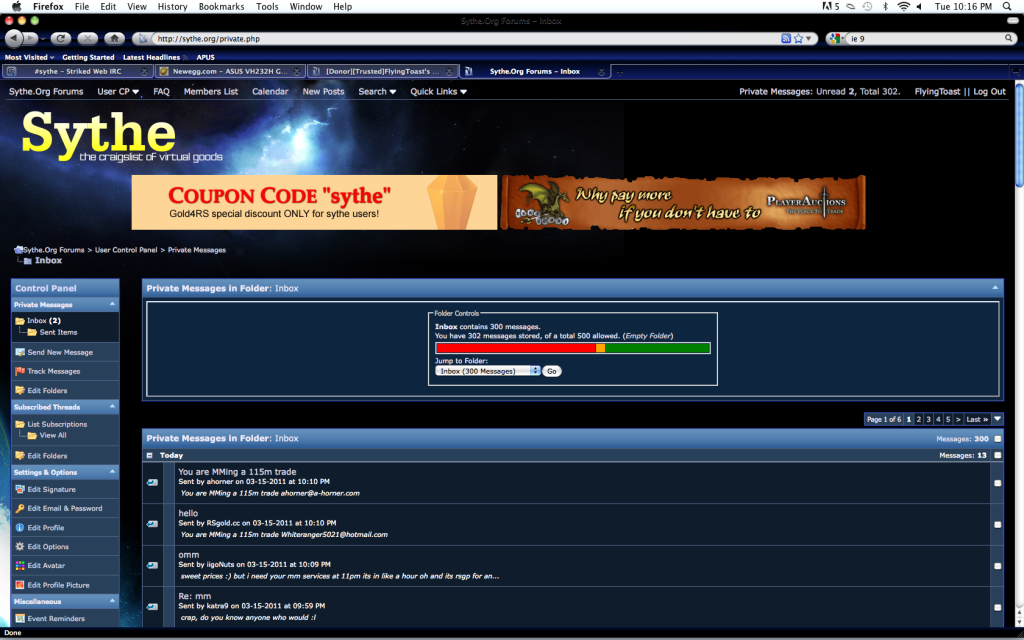Go to page 2 of messages

[918, 419]
